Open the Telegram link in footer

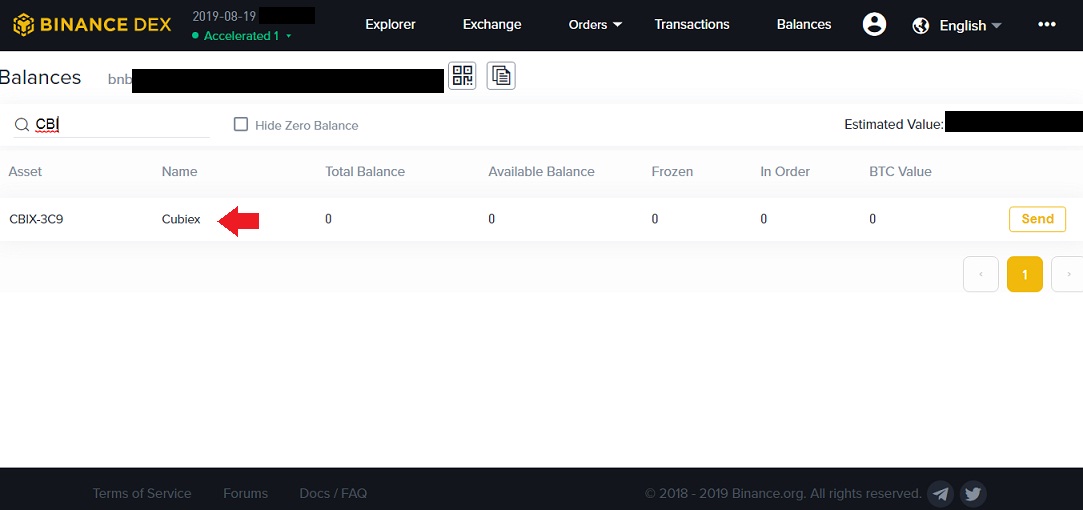click(x=940, y=493)
